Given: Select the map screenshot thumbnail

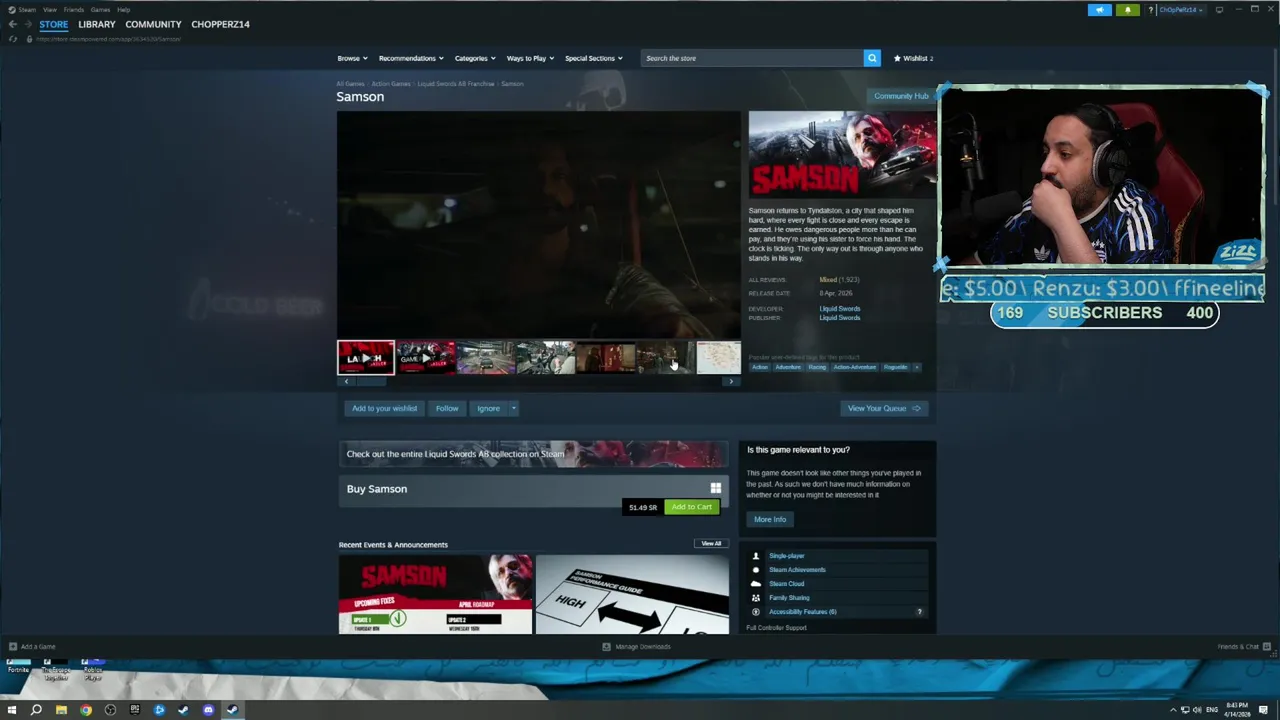Looking at the screenshot, I should pos(719,357).
